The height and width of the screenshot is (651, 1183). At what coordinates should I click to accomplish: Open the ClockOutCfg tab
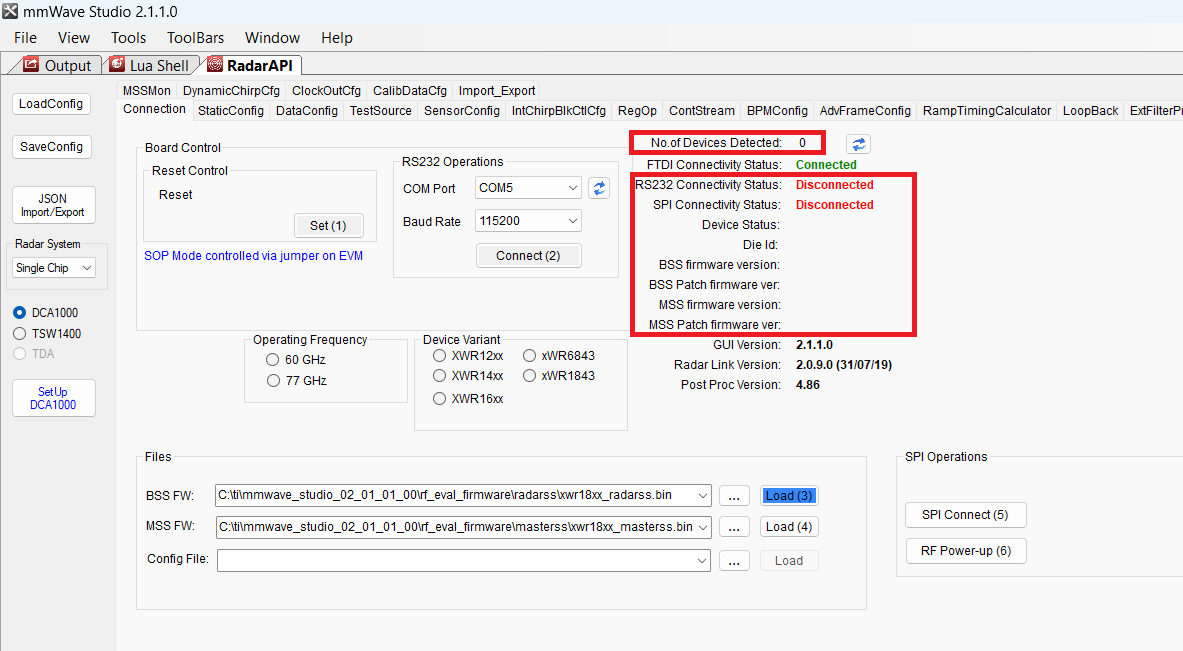tap(326, 91)
